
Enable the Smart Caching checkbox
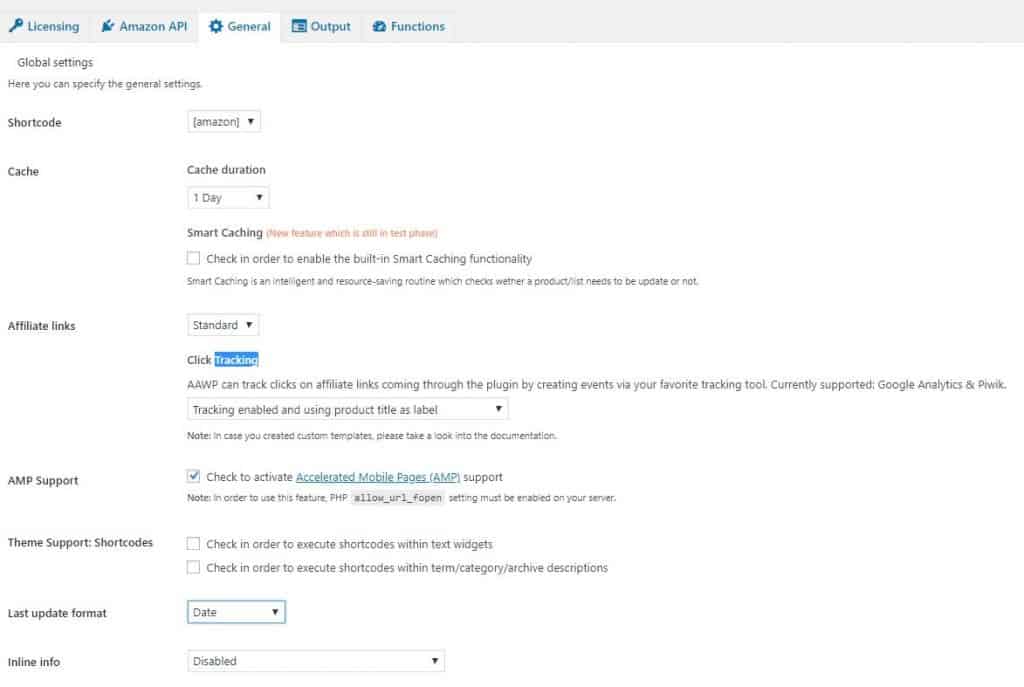pos(193,258)
